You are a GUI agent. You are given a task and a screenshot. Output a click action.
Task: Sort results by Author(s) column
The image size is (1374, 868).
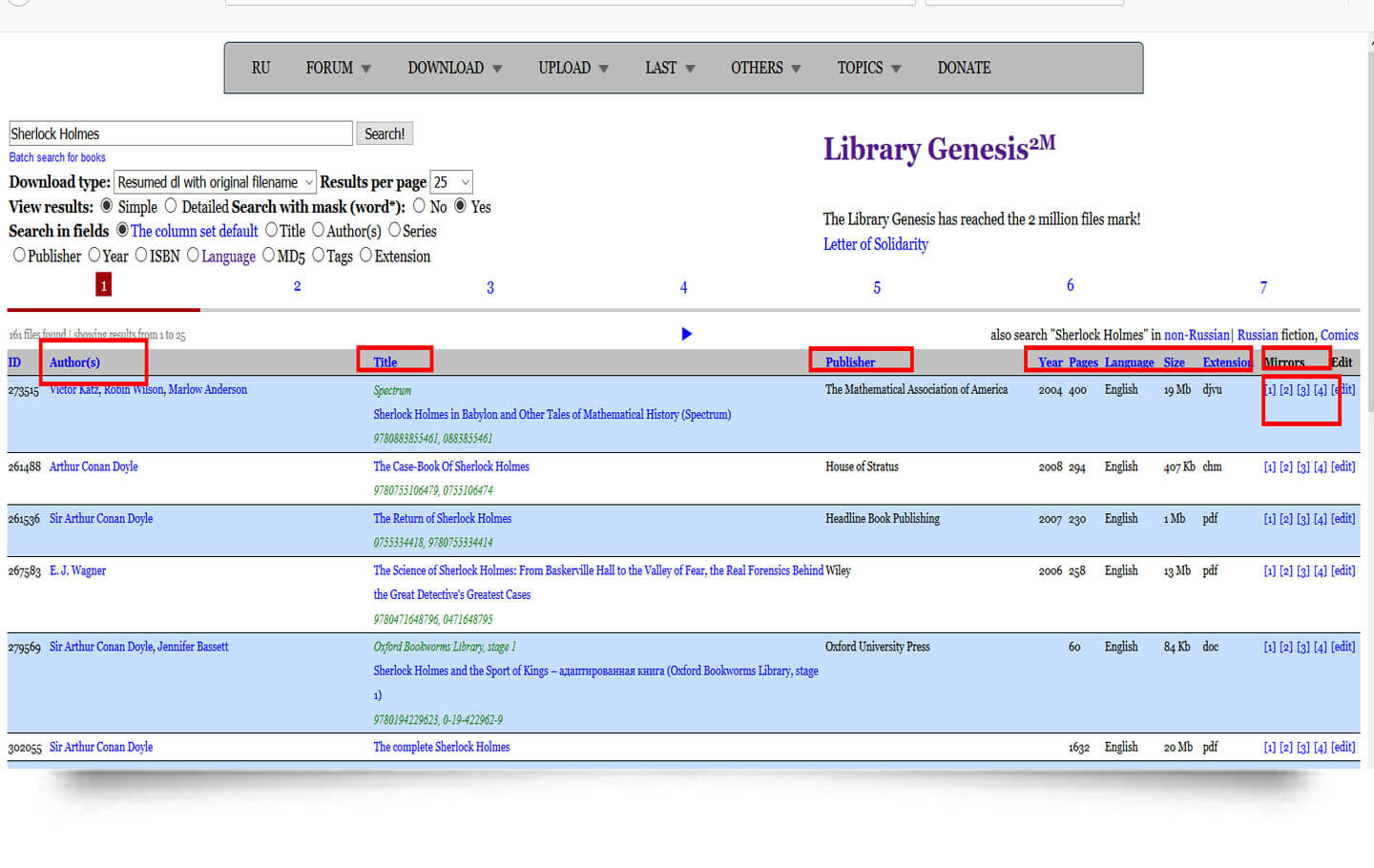[74, 362]
